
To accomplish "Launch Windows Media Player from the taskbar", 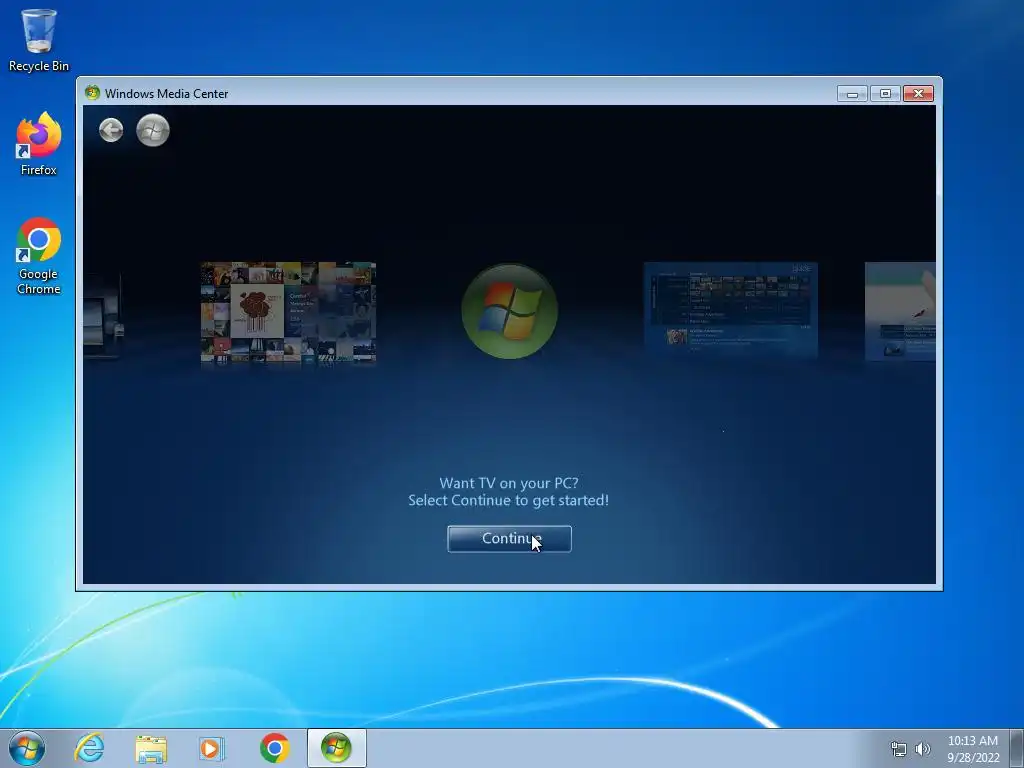I will tap(212, 748).
